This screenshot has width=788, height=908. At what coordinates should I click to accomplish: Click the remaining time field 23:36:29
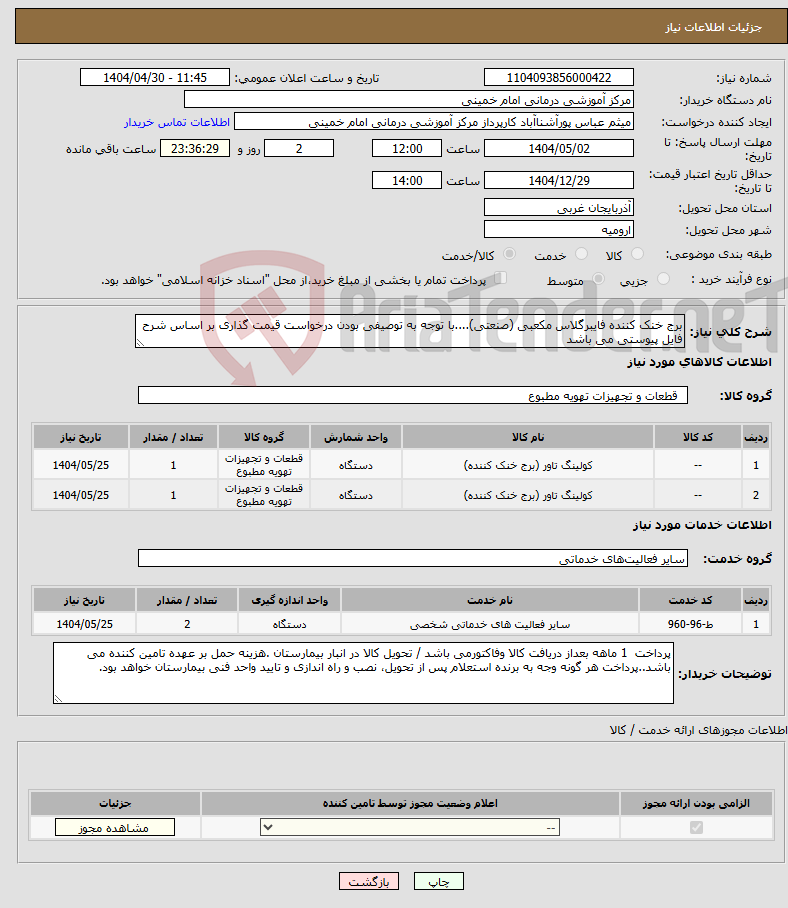coord(195,149)
